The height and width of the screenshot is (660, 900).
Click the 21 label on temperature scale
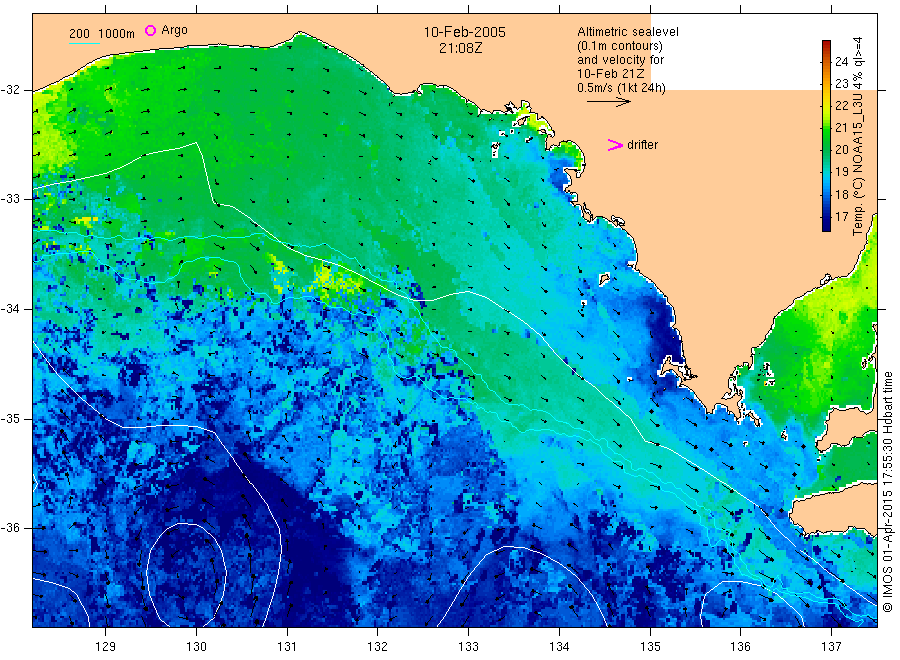[x=841, y=127]
